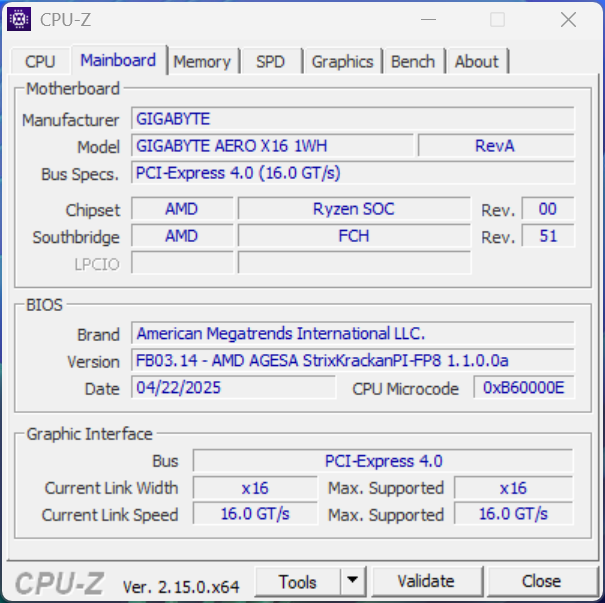Click the Current Link Speed value
605x603 pixels.
coord(254,514)
